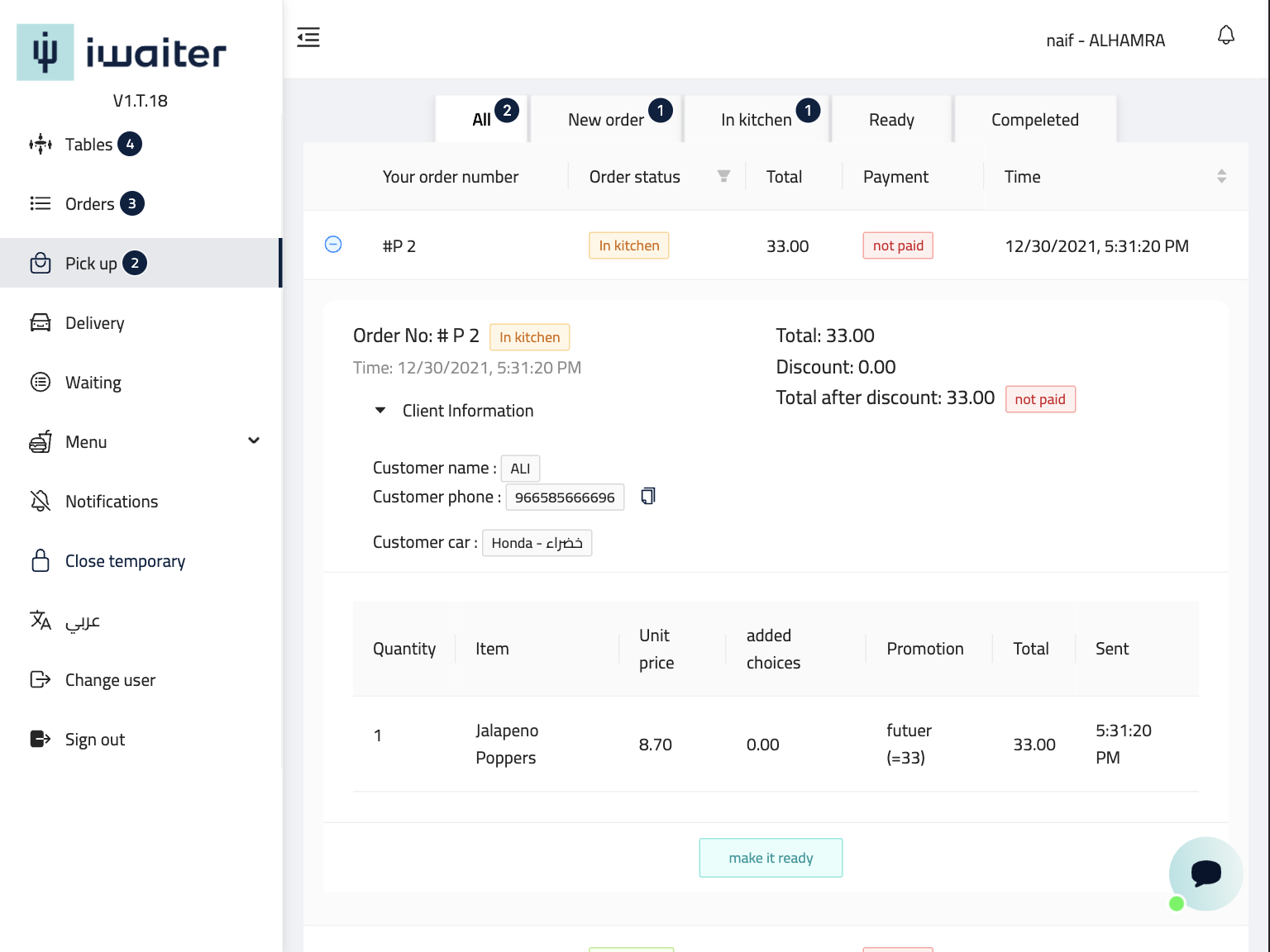Select the Compeleted tab
1270x952 pixels.
tap(1034, 120)
